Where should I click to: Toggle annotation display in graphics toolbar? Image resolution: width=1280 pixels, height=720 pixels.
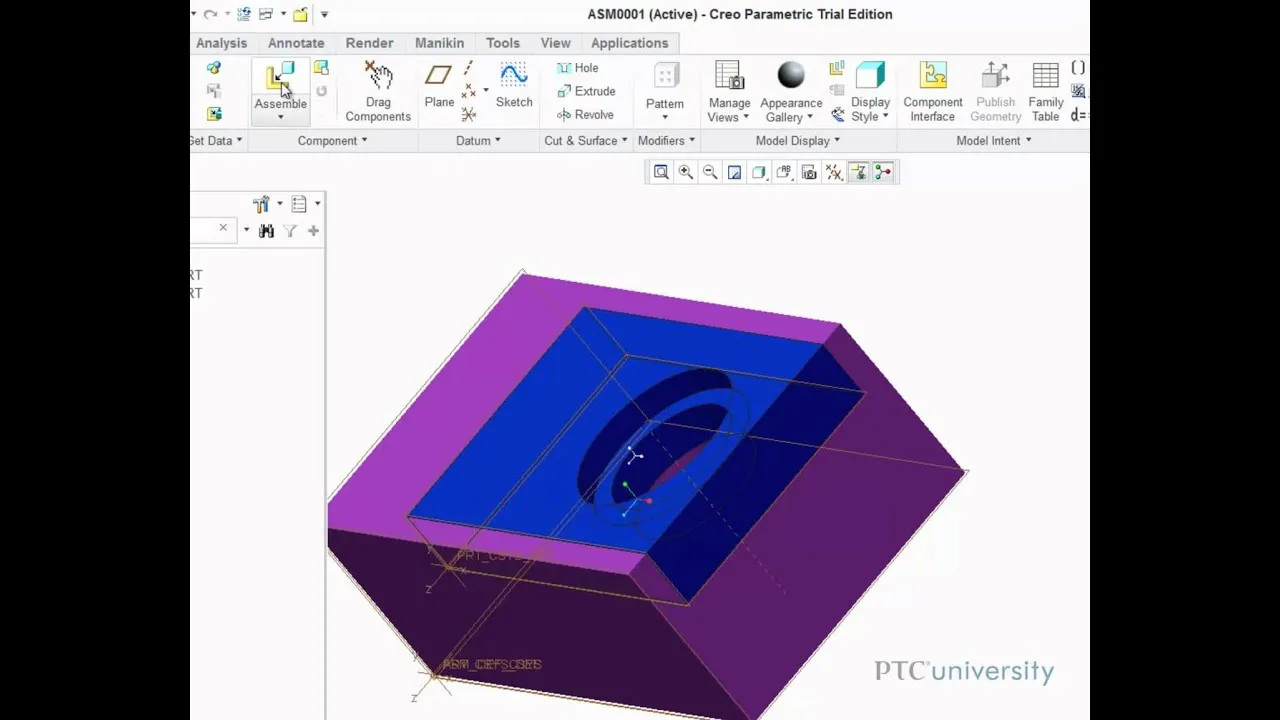(858, 172)
